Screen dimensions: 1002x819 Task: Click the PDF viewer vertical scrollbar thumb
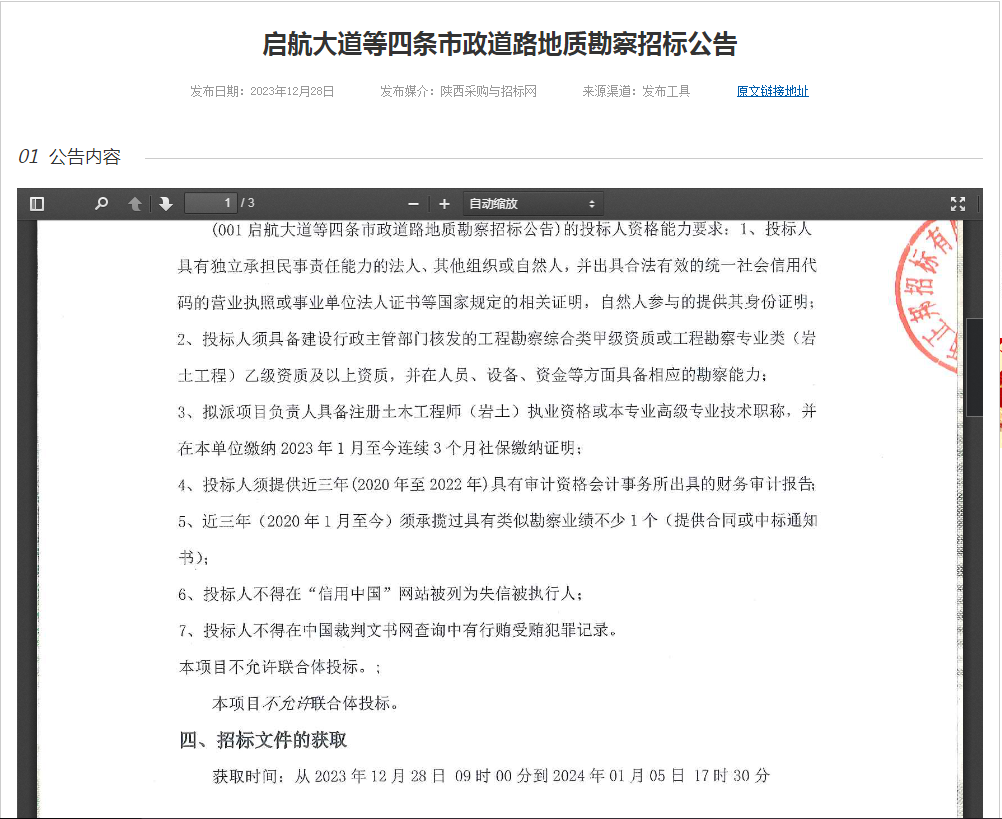pos(975,367)
